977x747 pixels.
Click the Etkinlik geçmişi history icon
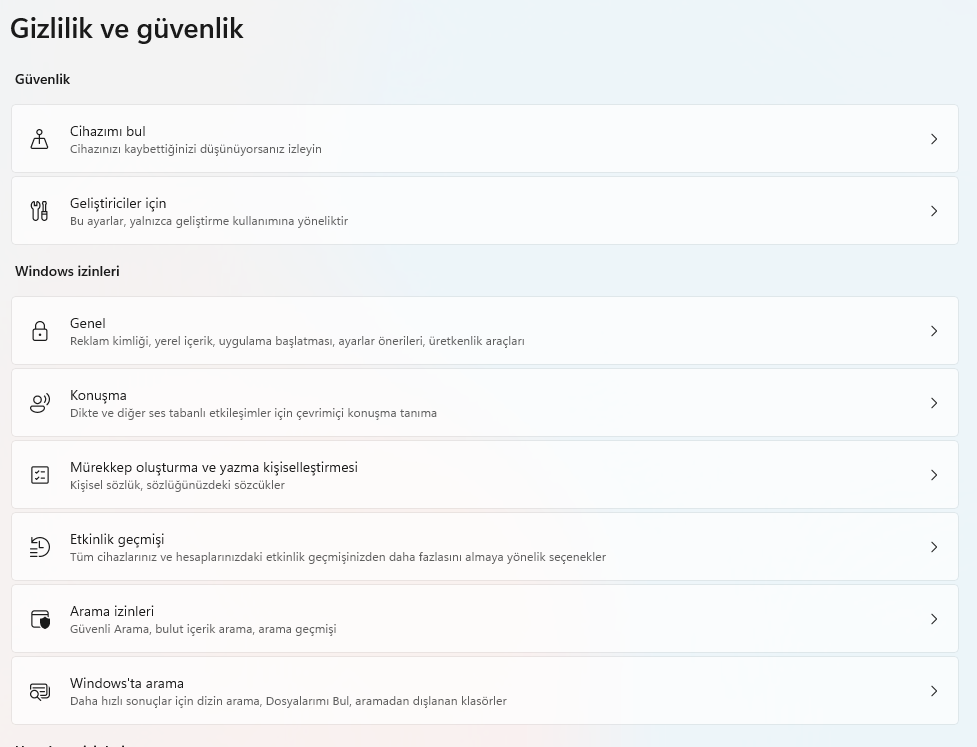click(40, 547)
